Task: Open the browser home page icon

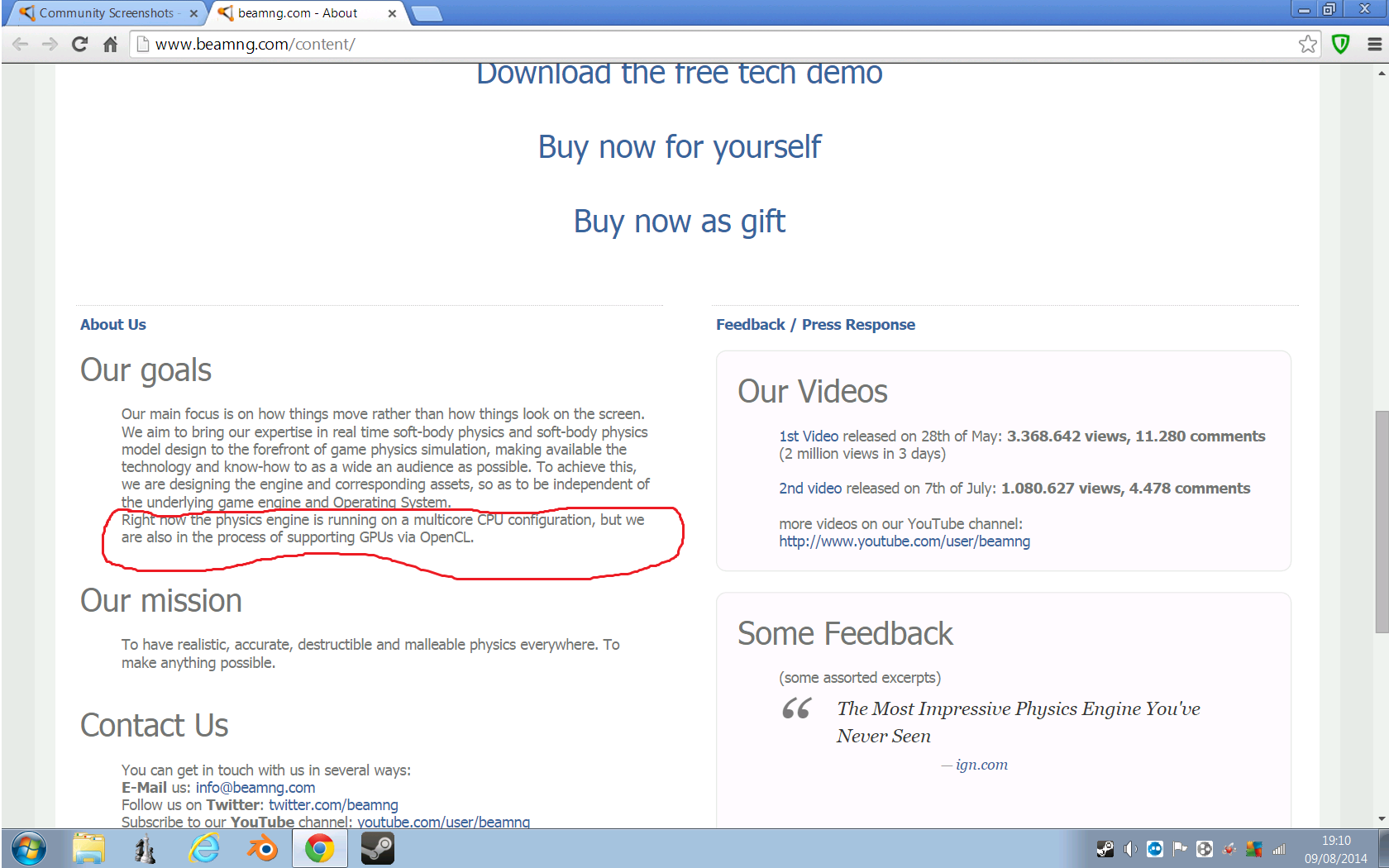Action: click(110, 45)
